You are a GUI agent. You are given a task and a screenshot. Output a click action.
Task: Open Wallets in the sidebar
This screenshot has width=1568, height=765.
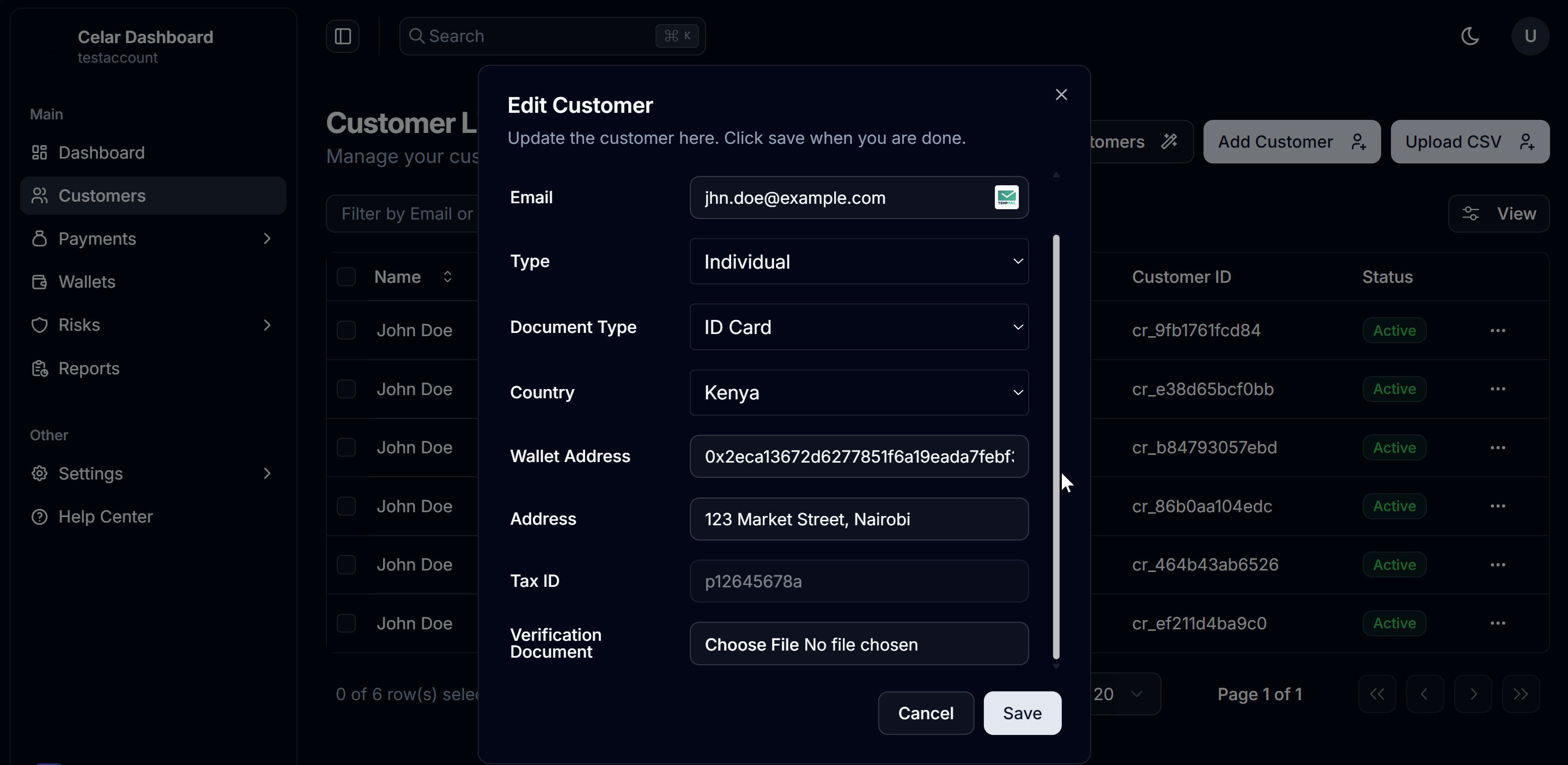(87, 282)
